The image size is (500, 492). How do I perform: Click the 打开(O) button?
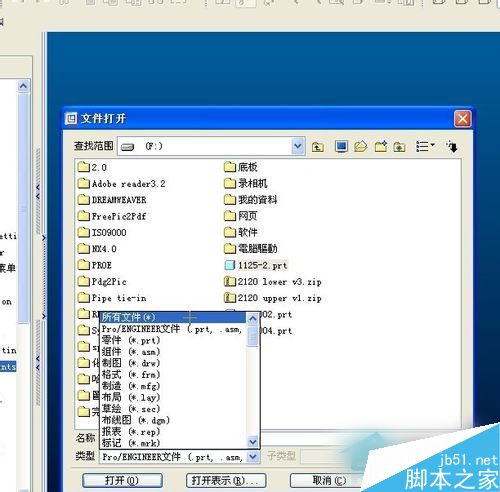click(122, 480)
